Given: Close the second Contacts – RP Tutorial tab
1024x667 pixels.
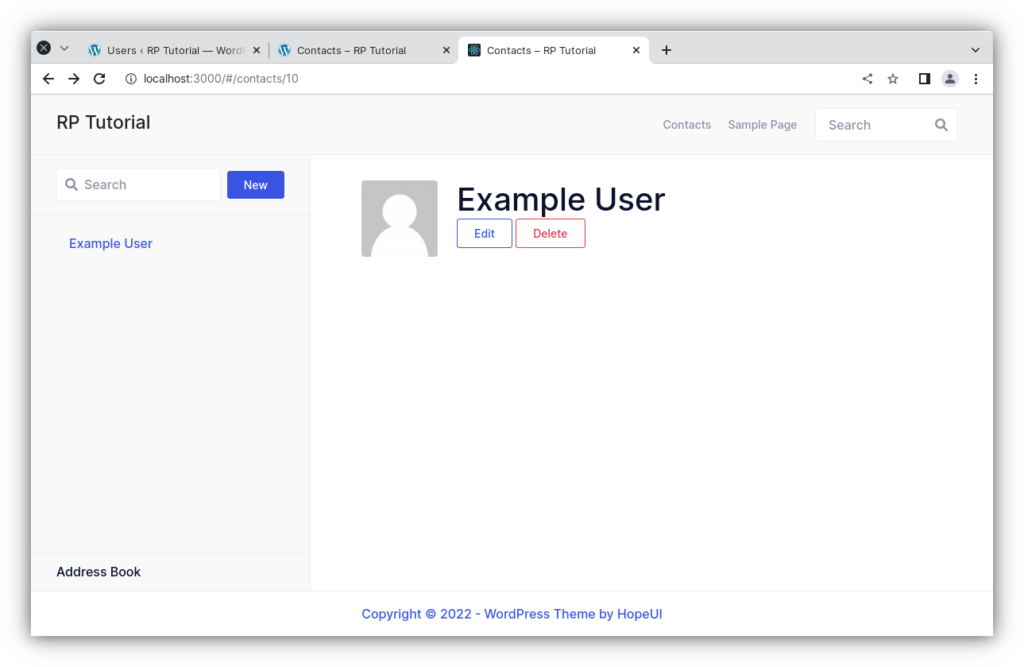Looking at the screenshot, I should tap(446, 50).
